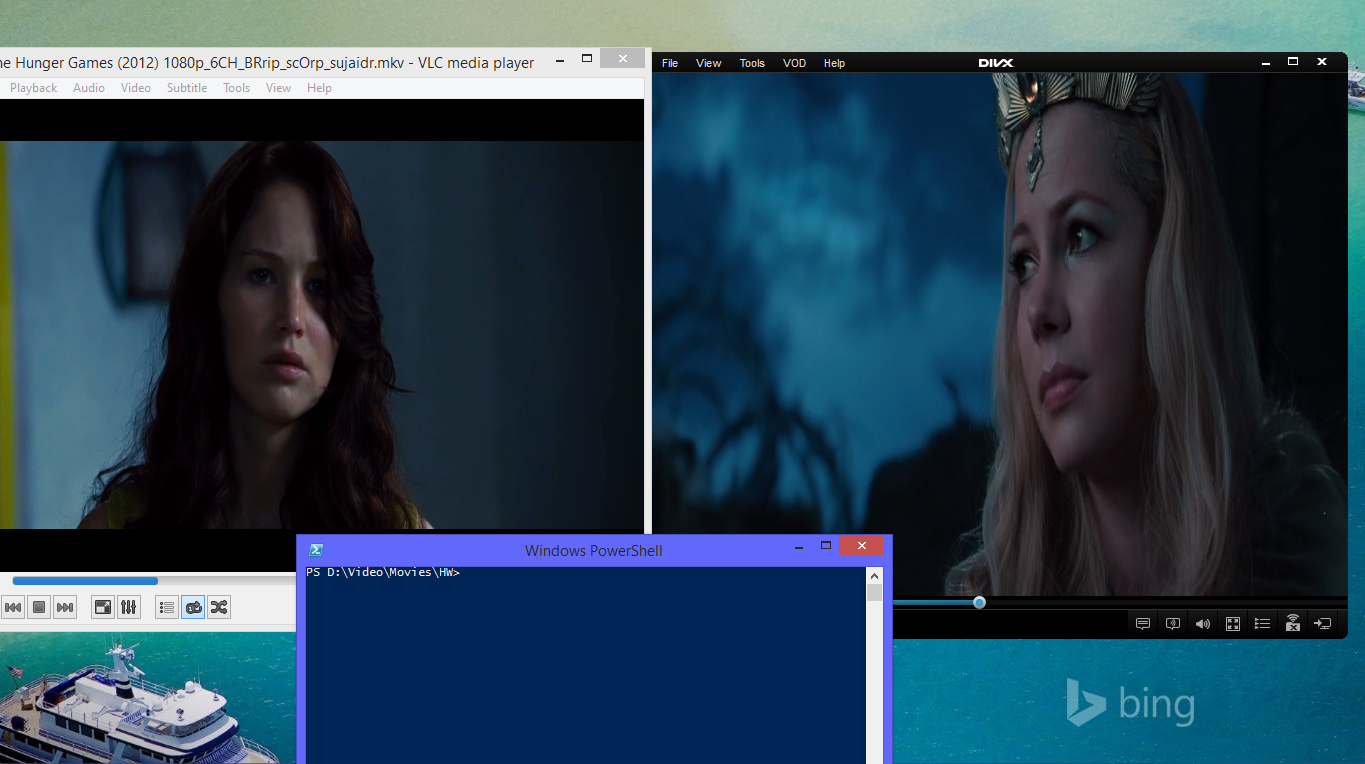1365x764 pixels.
Task: Skip to next media in VLC
Action: coord(65,607)
